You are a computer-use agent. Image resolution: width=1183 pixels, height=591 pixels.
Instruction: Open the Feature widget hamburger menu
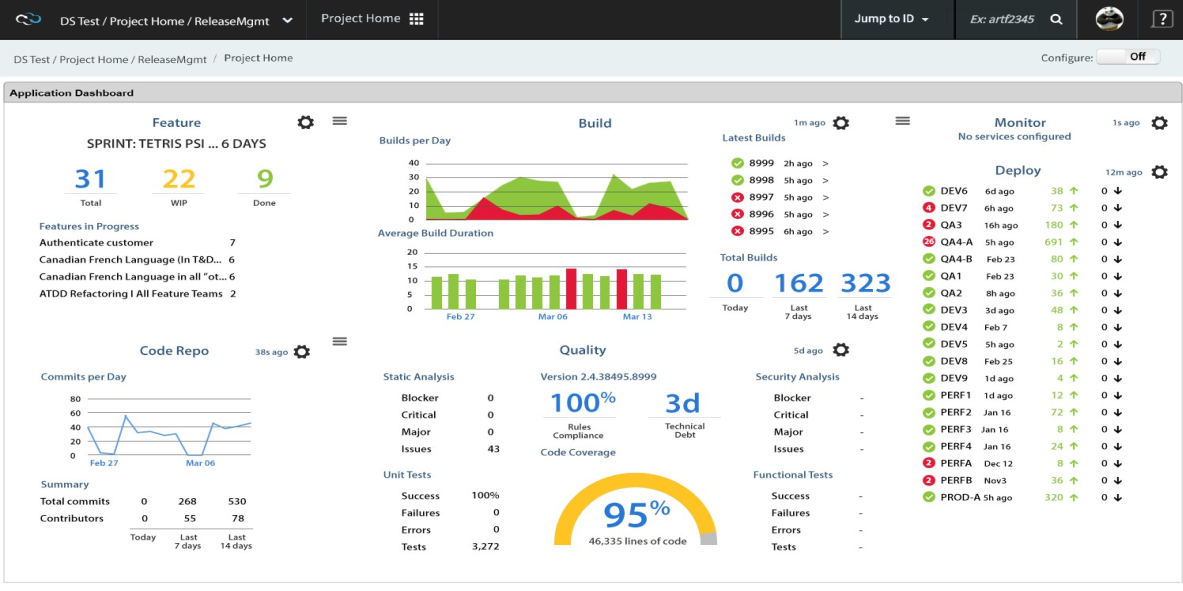coord(340,121)
